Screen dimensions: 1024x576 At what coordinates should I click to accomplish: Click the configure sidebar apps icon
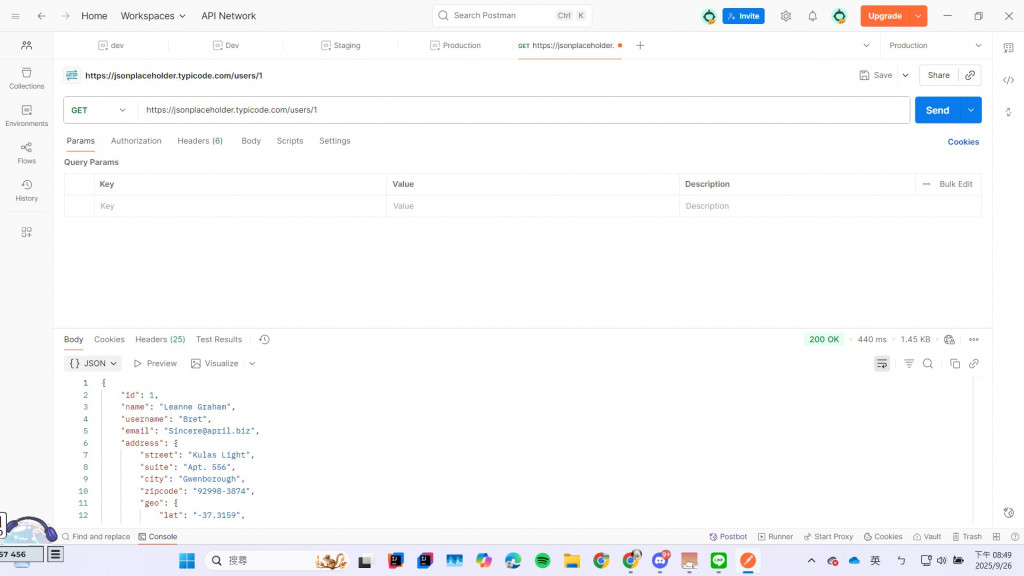coord(26,232)
